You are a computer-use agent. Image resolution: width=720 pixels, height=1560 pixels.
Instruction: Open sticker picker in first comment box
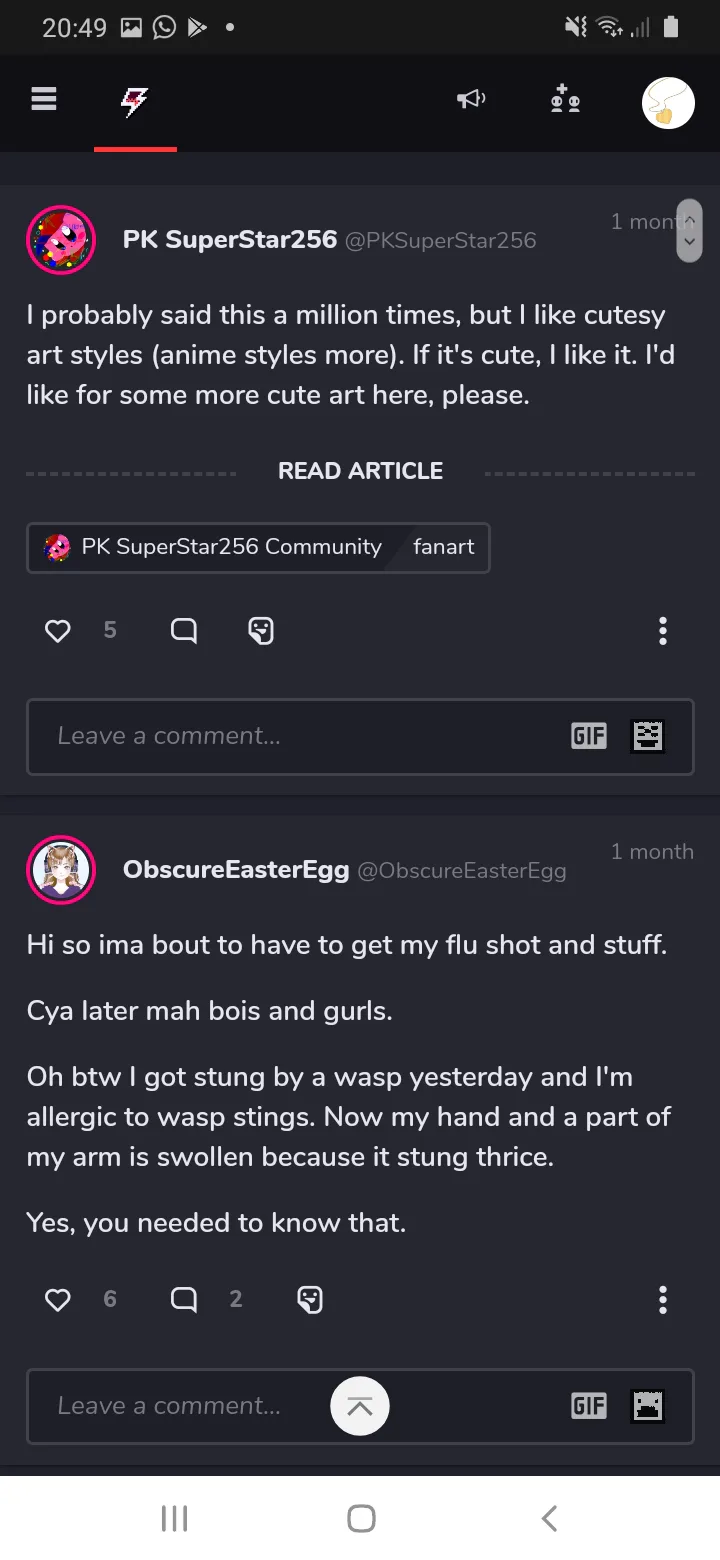click(x=648, y=737)
